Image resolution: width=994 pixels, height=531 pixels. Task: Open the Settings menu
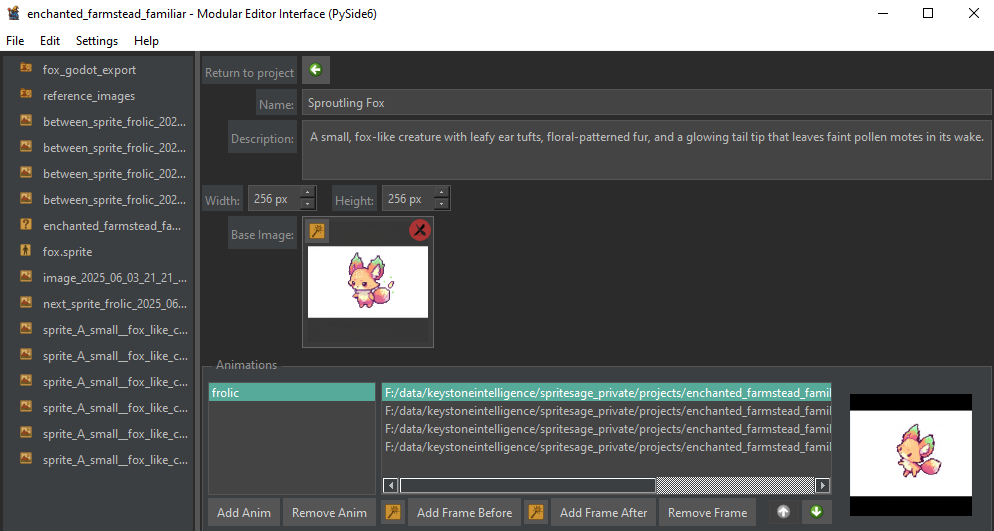click(x=97, y=41)
